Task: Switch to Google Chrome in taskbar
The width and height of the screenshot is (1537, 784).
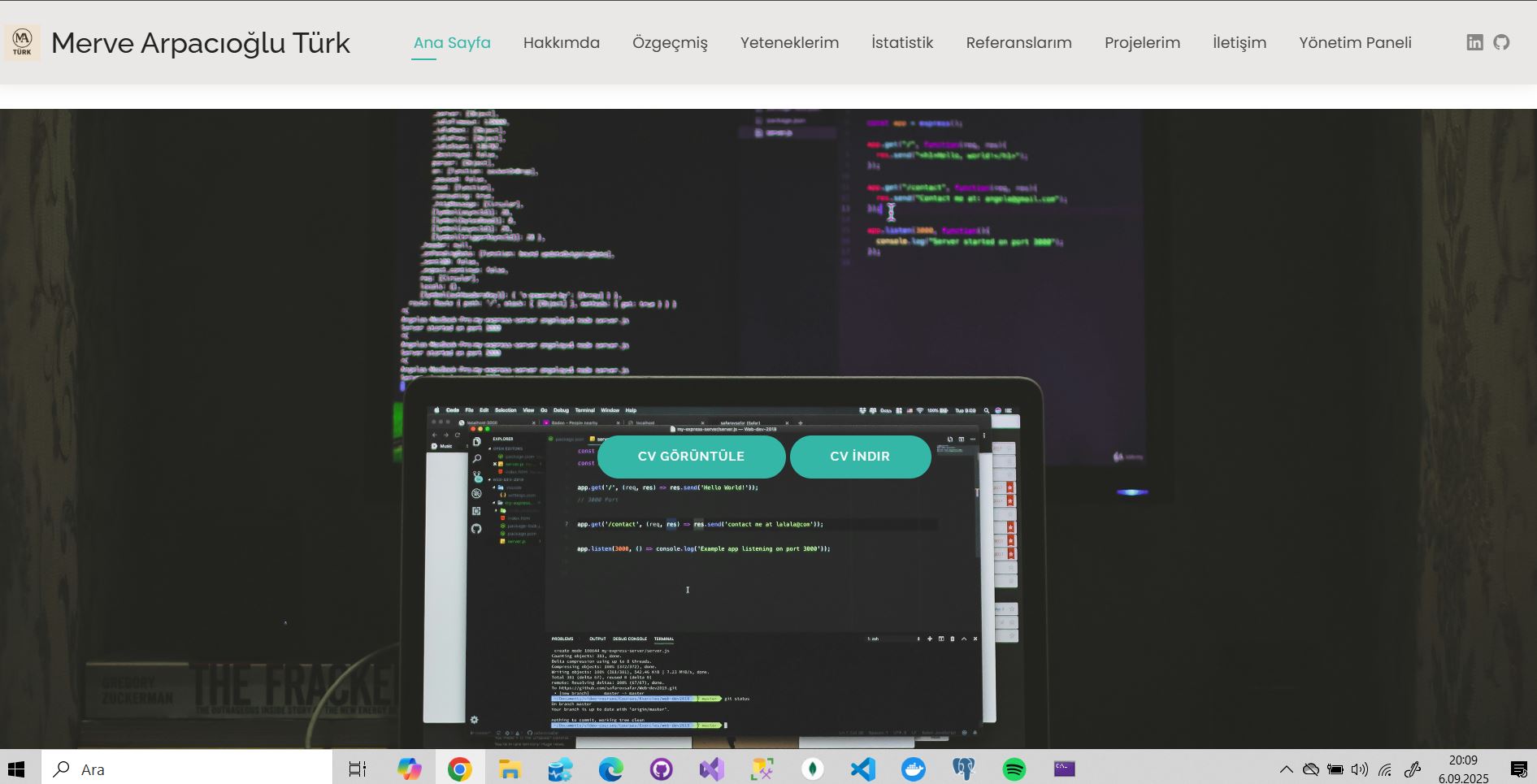Action: point(459,769)
